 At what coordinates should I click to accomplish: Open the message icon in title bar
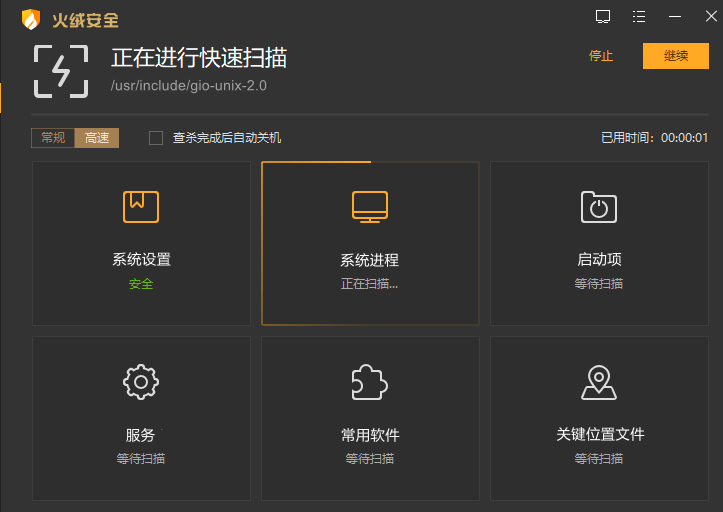pyautogui.click(x=603, y=16)
